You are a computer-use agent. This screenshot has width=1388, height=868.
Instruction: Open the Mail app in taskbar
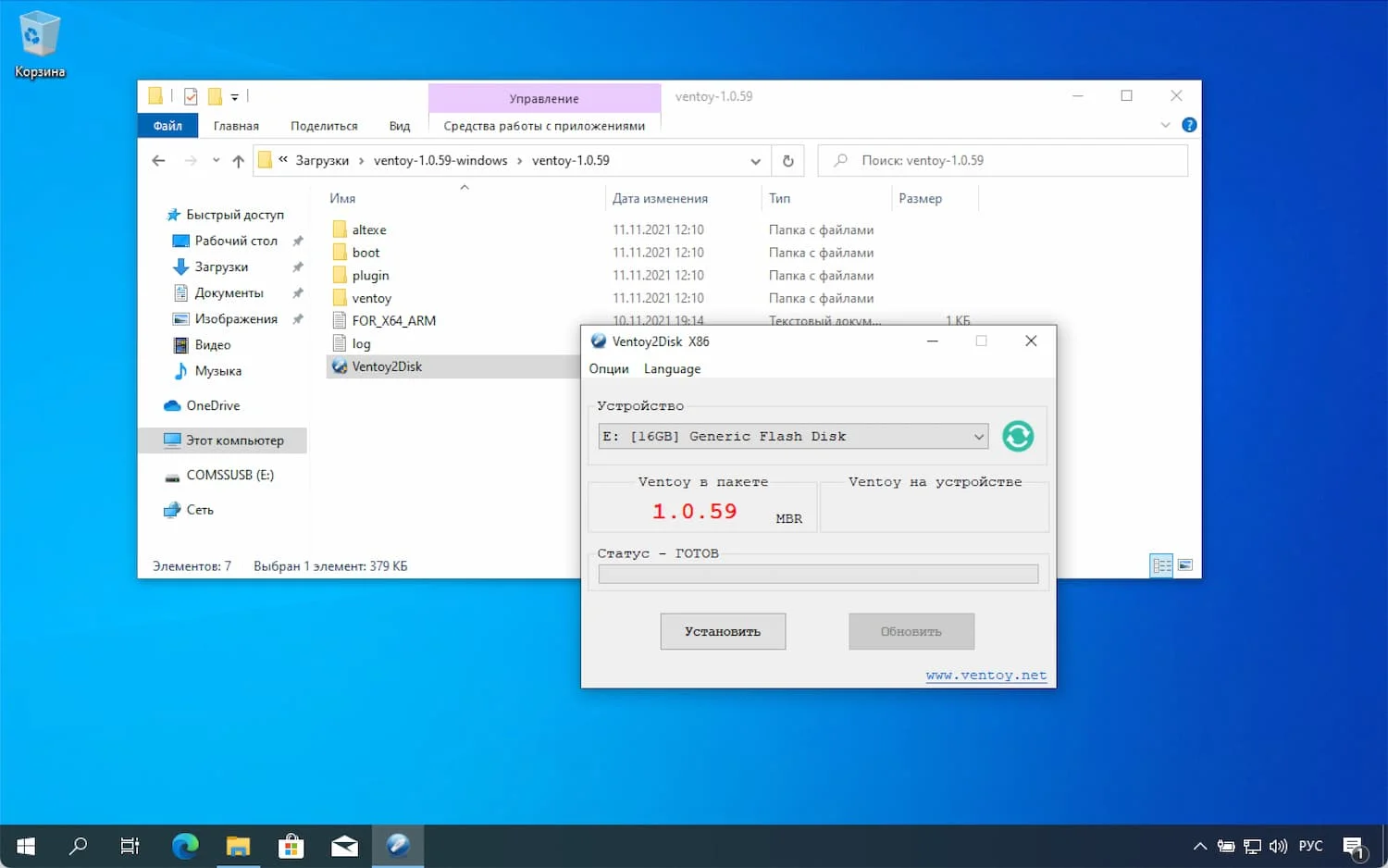click(344, 846)
